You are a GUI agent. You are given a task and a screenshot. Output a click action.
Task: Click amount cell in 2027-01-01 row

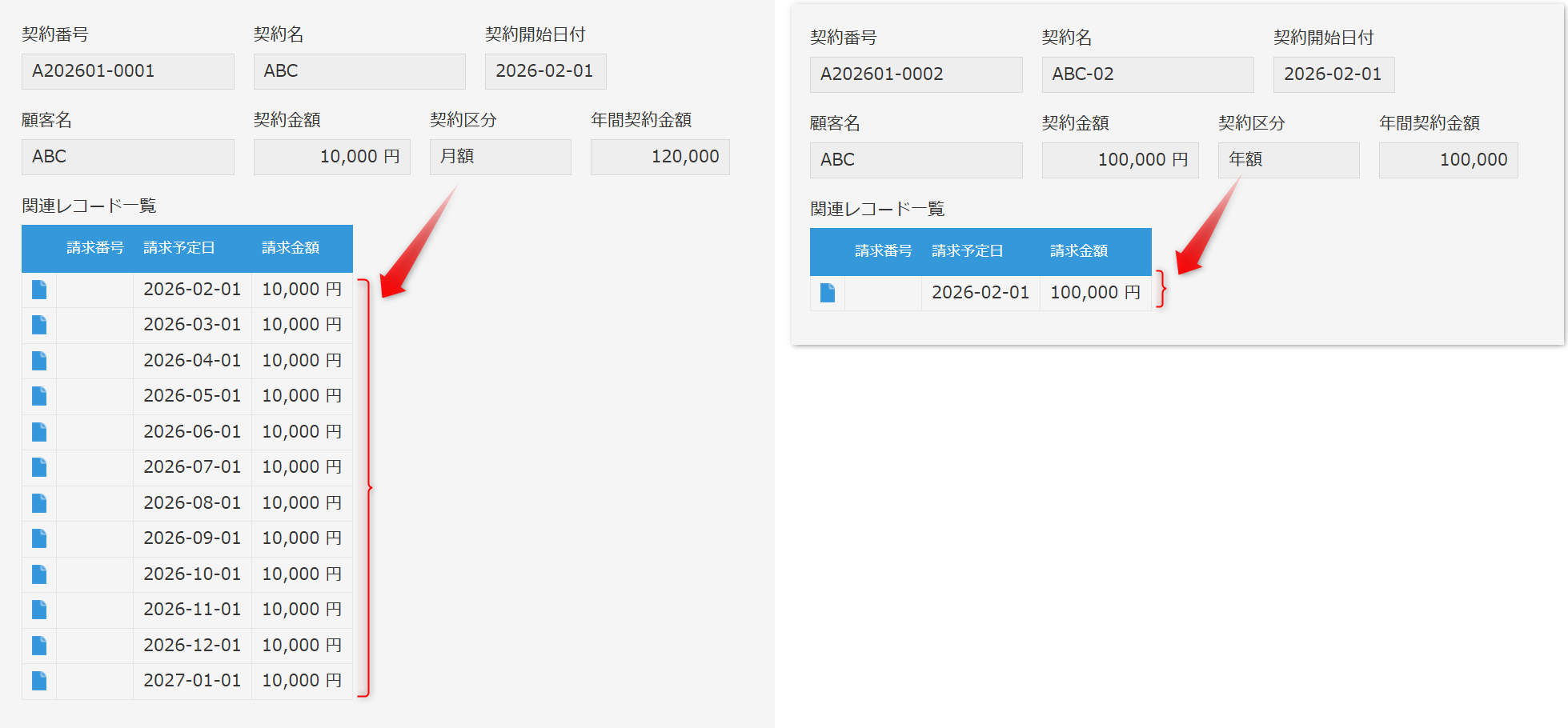(303, 681)
